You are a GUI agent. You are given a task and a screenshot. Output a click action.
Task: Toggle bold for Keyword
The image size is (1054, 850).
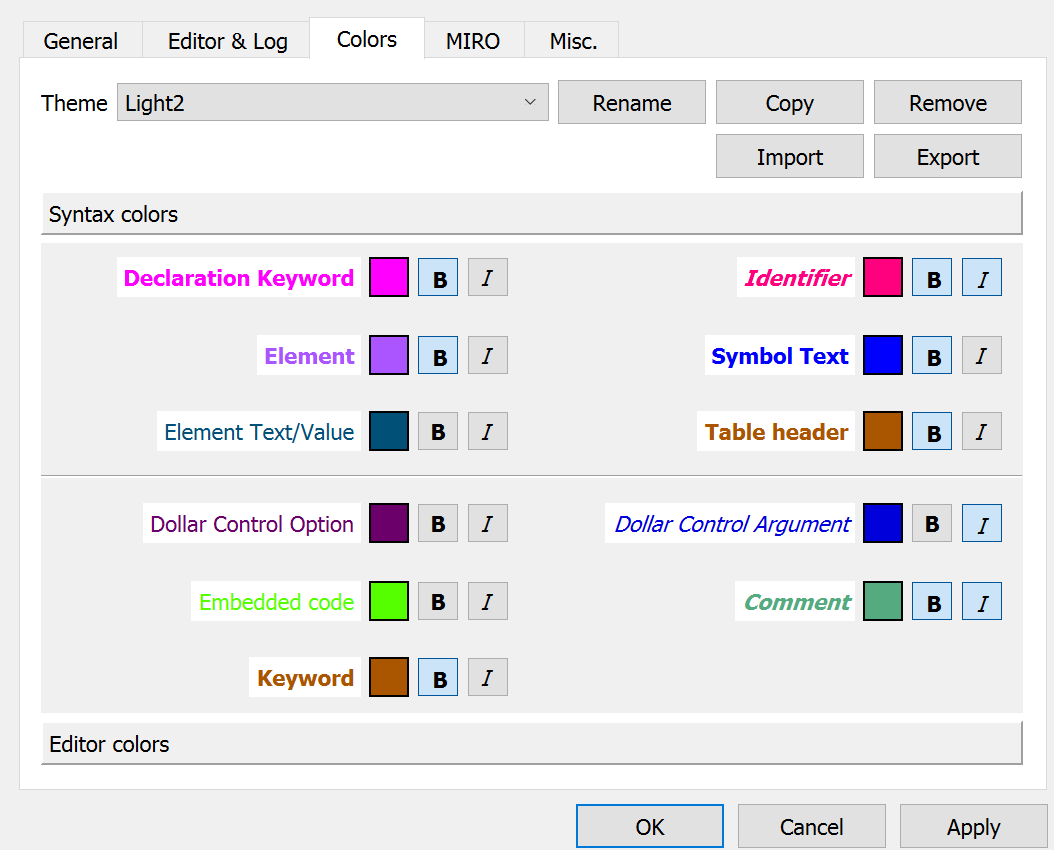click(438, 678)
